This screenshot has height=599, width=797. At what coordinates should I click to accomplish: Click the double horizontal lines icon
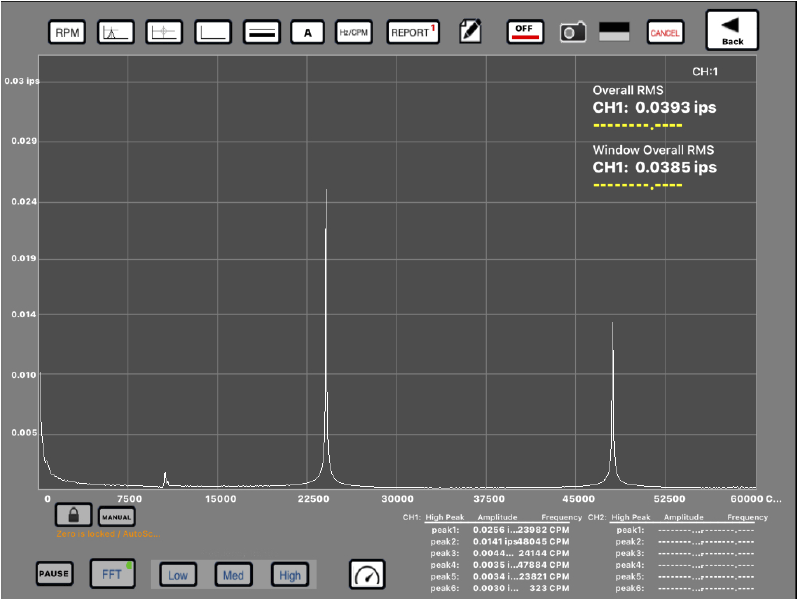(x=261, y=32)
